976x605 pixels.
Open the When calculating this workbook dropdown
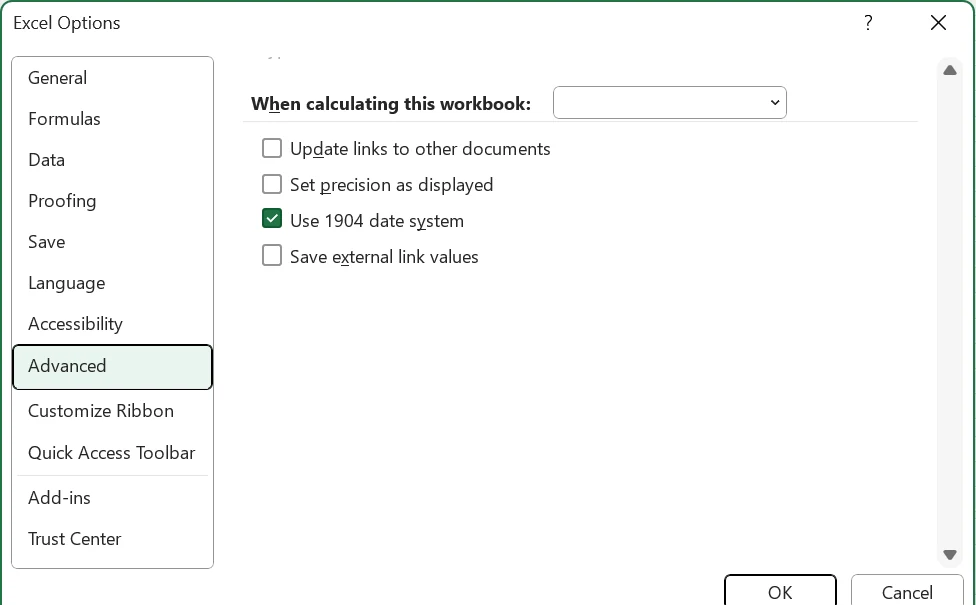[670, 103]
